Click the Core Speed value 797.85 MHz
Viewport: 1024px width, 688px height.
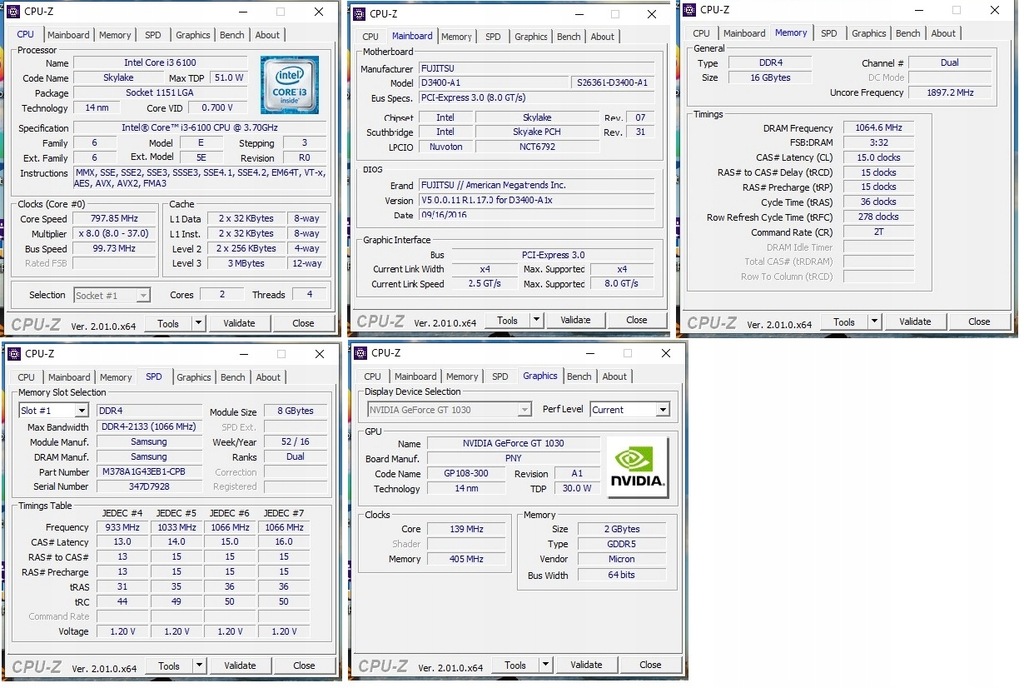coord(114,219)
